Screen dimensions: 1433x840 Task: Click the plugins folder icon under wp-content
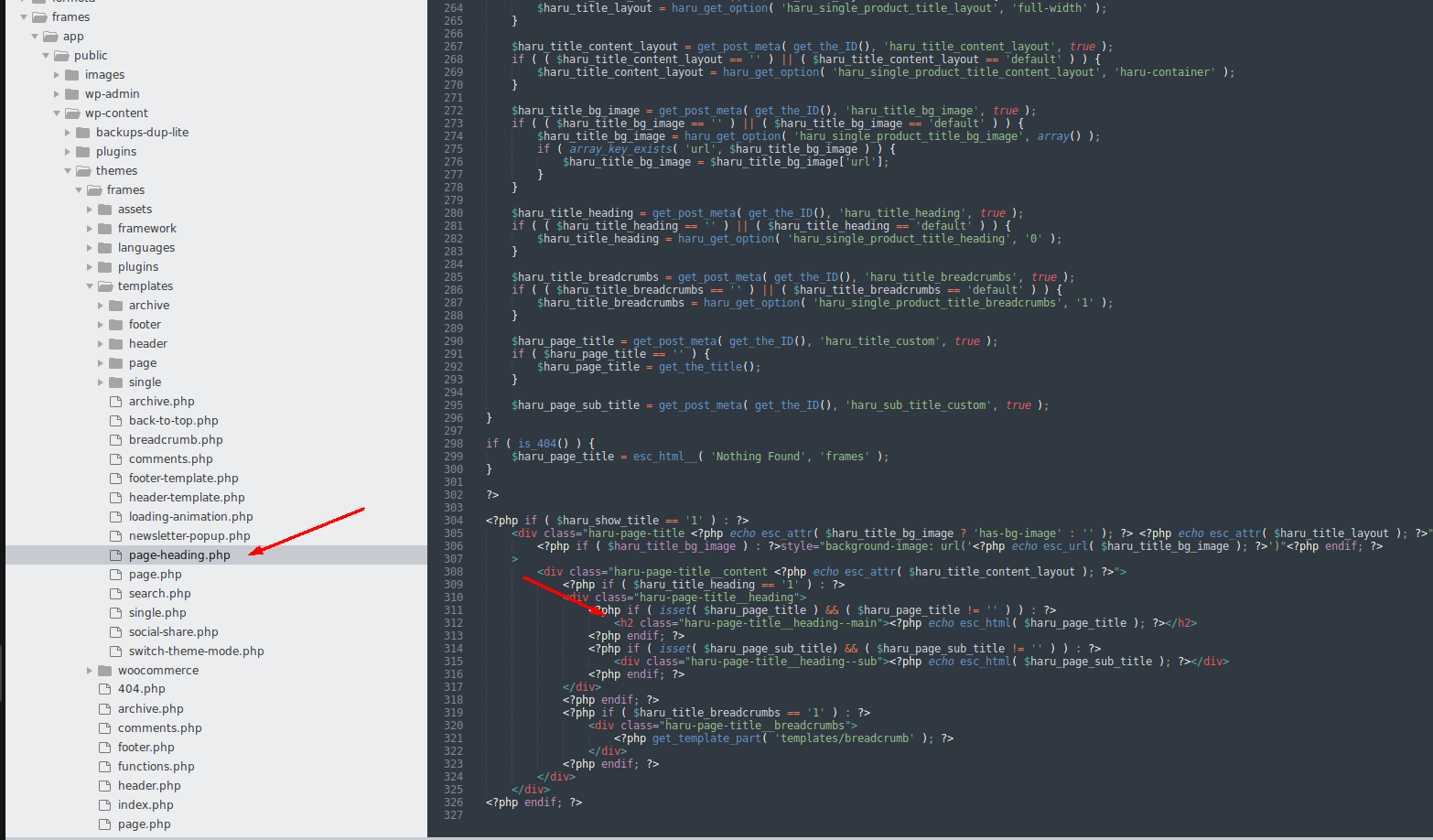pyautogui.click(x=83, y=152)
